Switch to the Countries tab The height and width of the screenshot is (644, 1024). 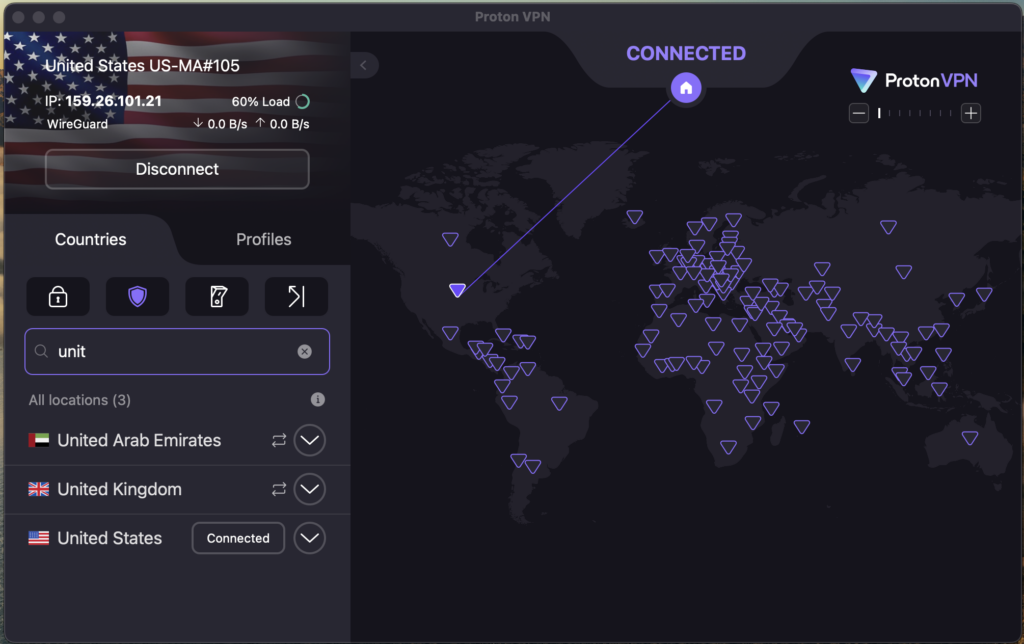[x=91, y=239]
